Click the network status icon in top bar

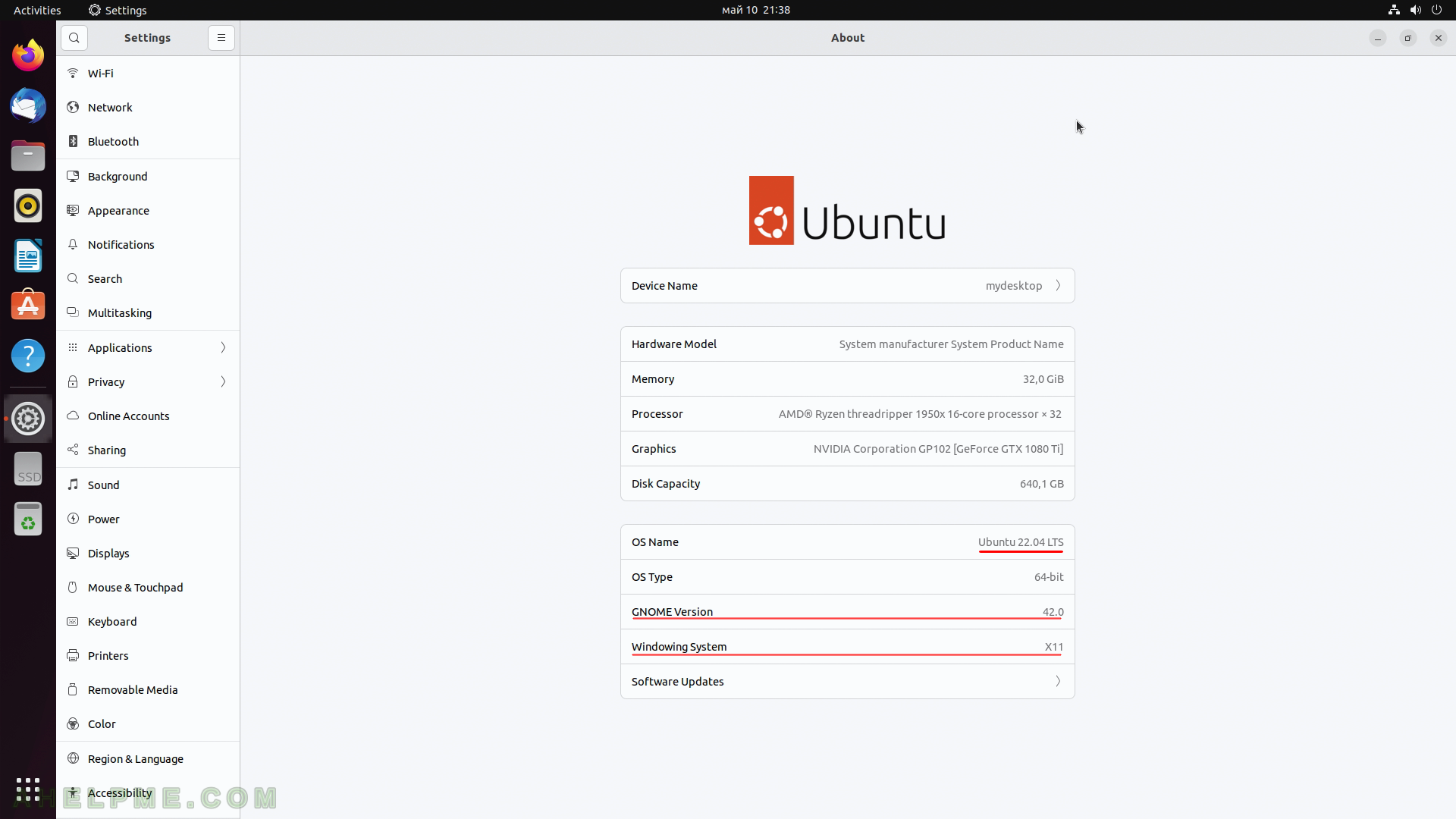(x=1394, y=10)
